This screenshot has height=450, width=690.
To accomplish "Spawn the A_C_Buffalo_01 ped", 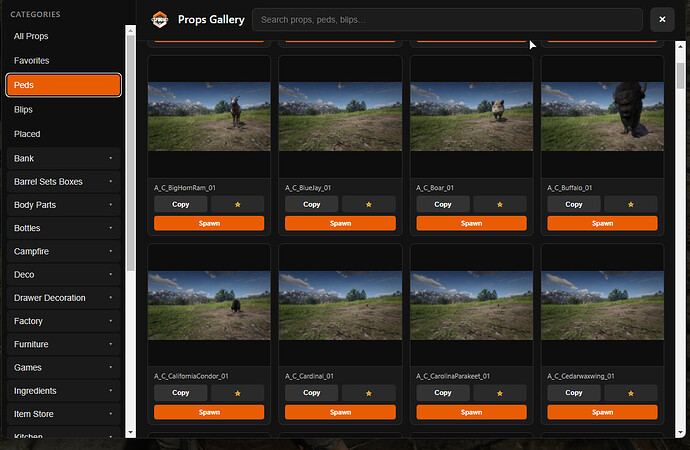I will [602, 223].
